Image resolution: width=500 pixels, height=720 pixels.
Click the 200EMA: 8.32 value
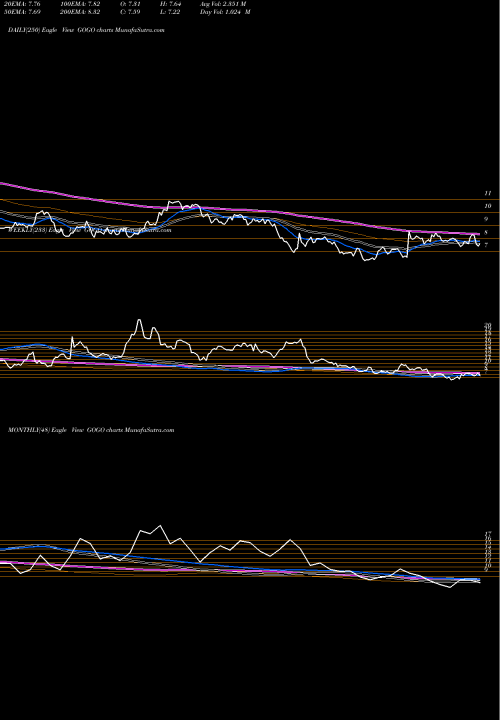click(80, 12)
